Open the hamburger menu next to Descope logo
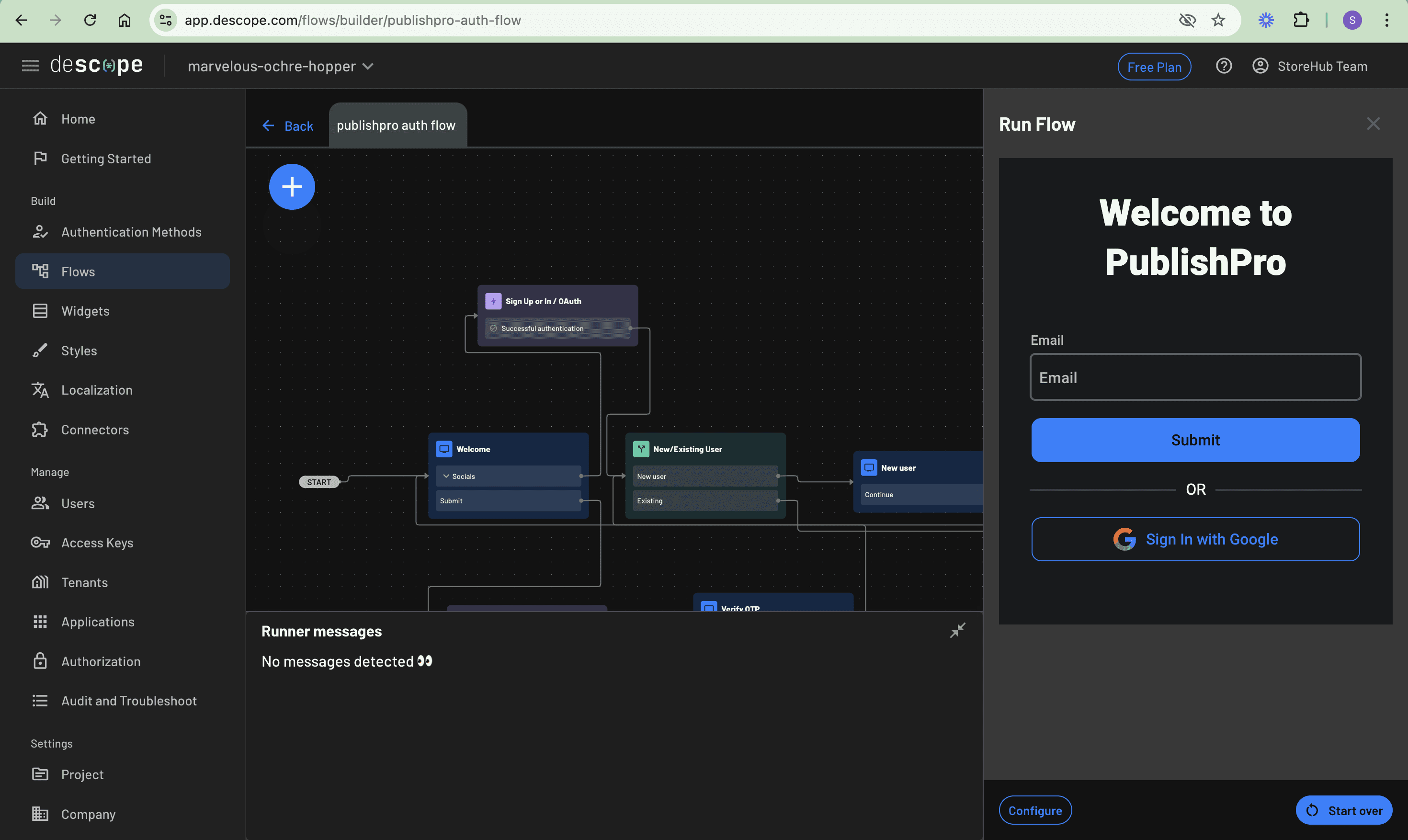This screenshot has width=1408, height=840. (31, 66)
